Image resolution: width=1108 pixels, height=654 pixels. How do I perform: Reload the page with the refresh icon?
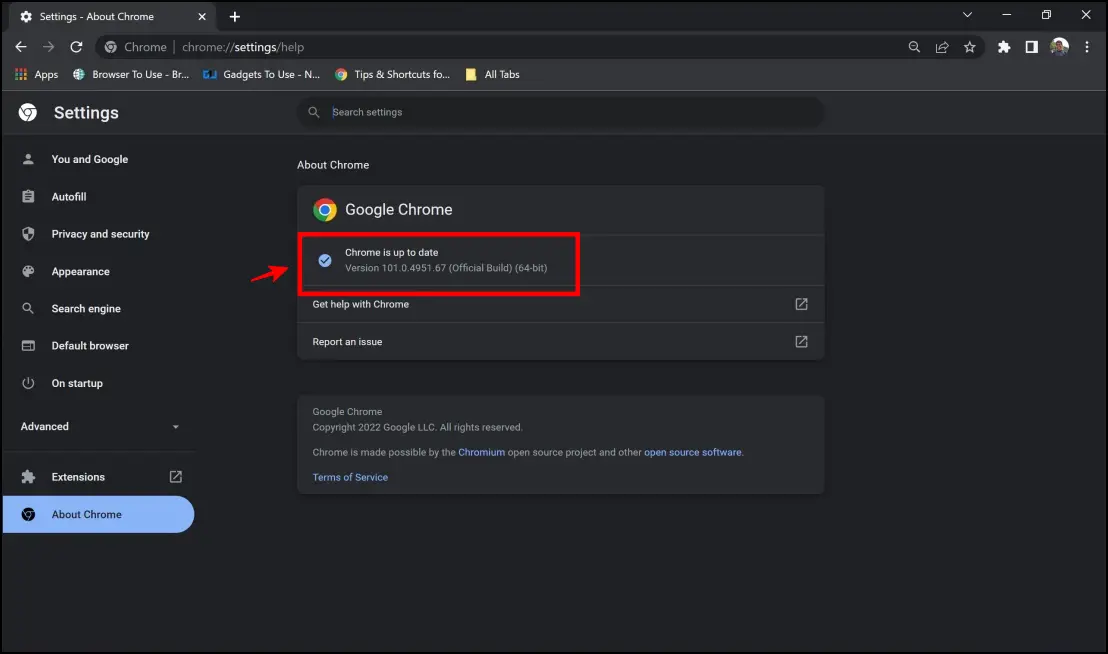click(76, 47)
